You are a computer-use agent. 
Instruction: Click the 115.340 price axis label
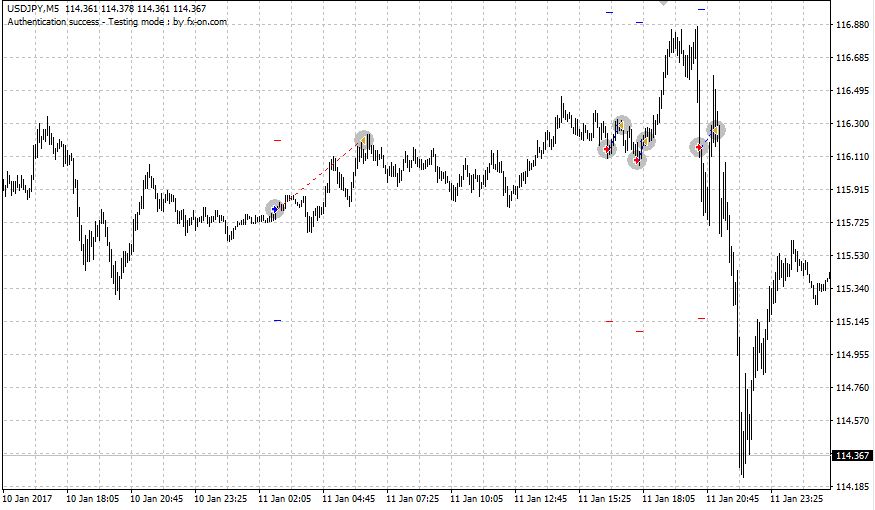[x=853, y=288]
